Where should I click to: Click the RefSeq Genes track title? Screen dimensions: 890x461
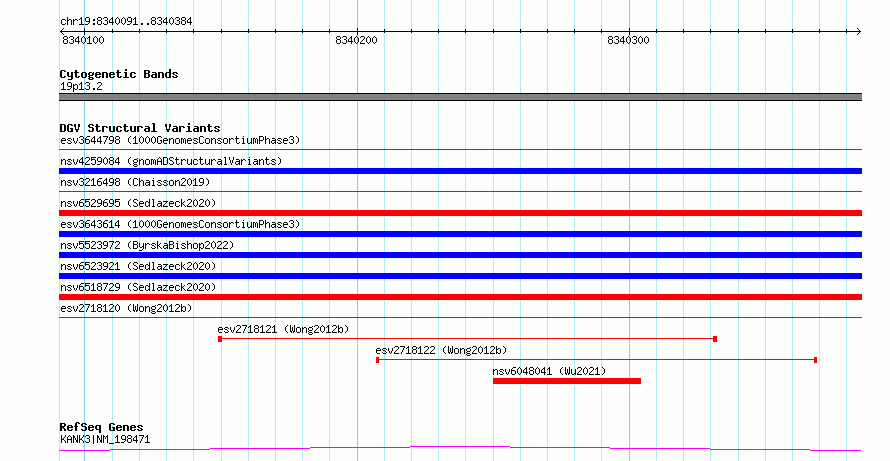tap(101, 428)
